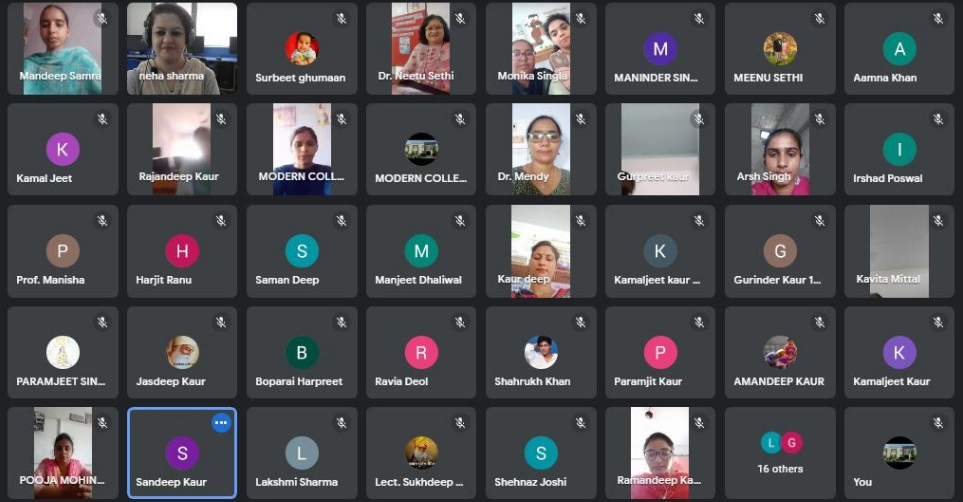Click the muted mic icon on Irshad Poswal's tile
Screen dimensions: 963x502
coord(938,119)
